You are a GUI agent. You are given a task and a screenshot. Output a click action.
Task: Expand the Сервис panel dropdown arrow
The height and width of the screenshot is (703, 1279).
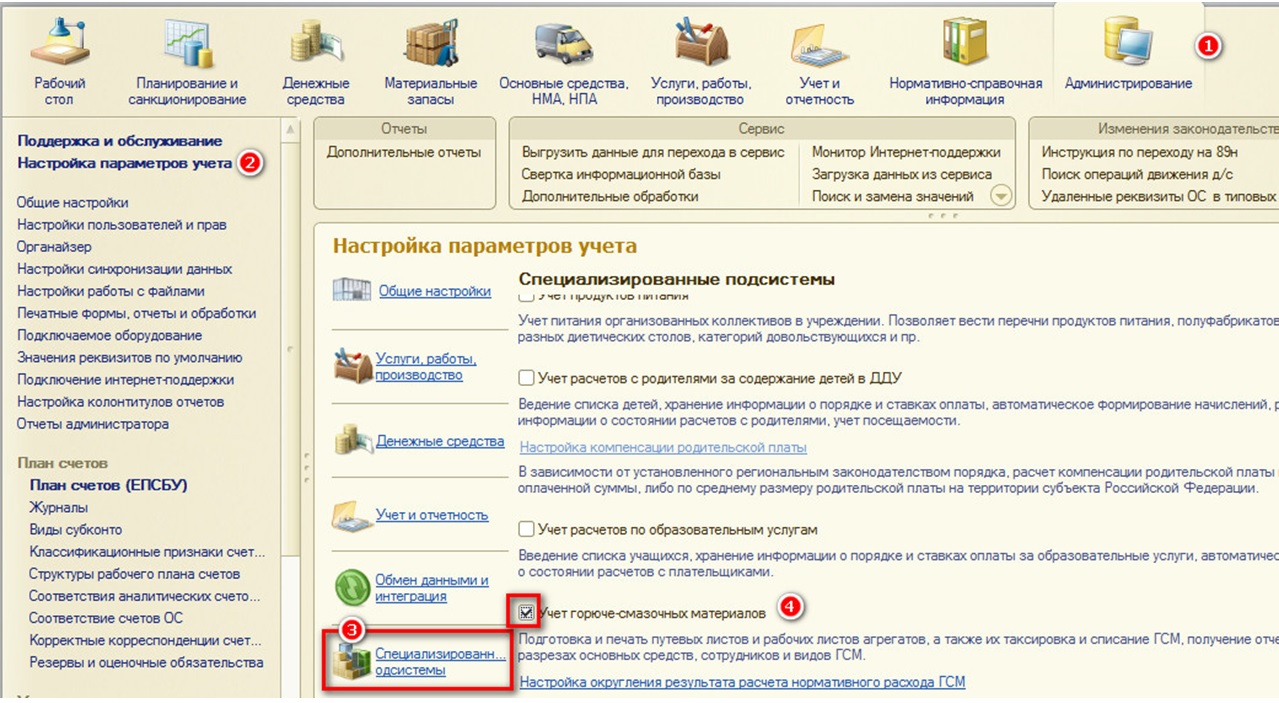coord(1000,196)
